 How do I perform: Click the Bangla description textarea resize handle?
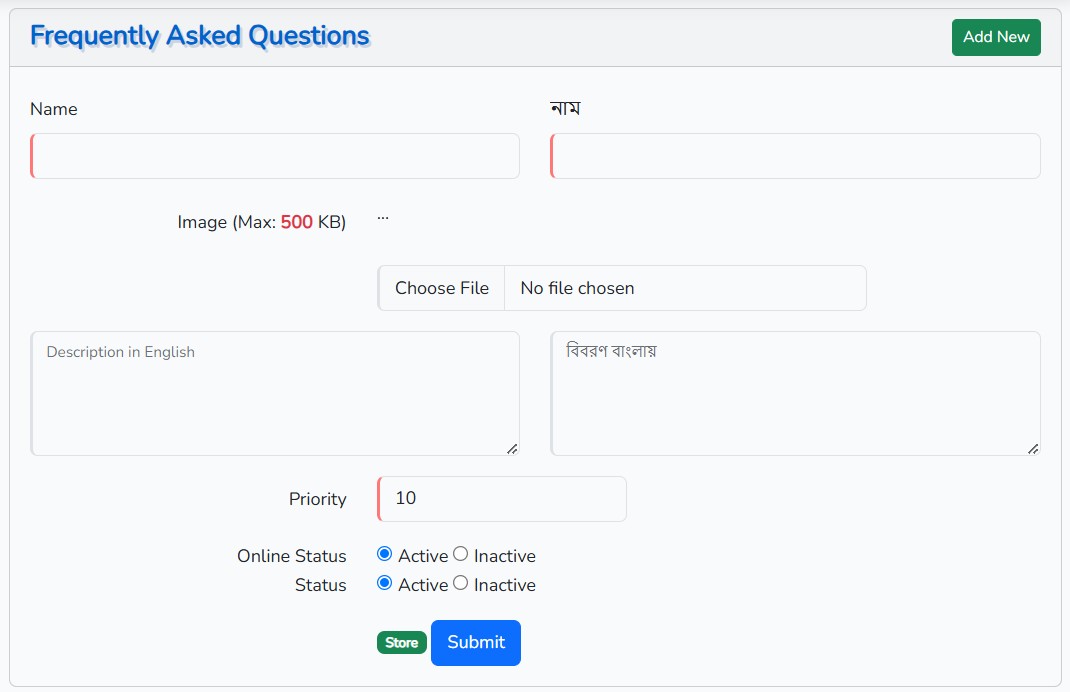[x=1033, y=449]
